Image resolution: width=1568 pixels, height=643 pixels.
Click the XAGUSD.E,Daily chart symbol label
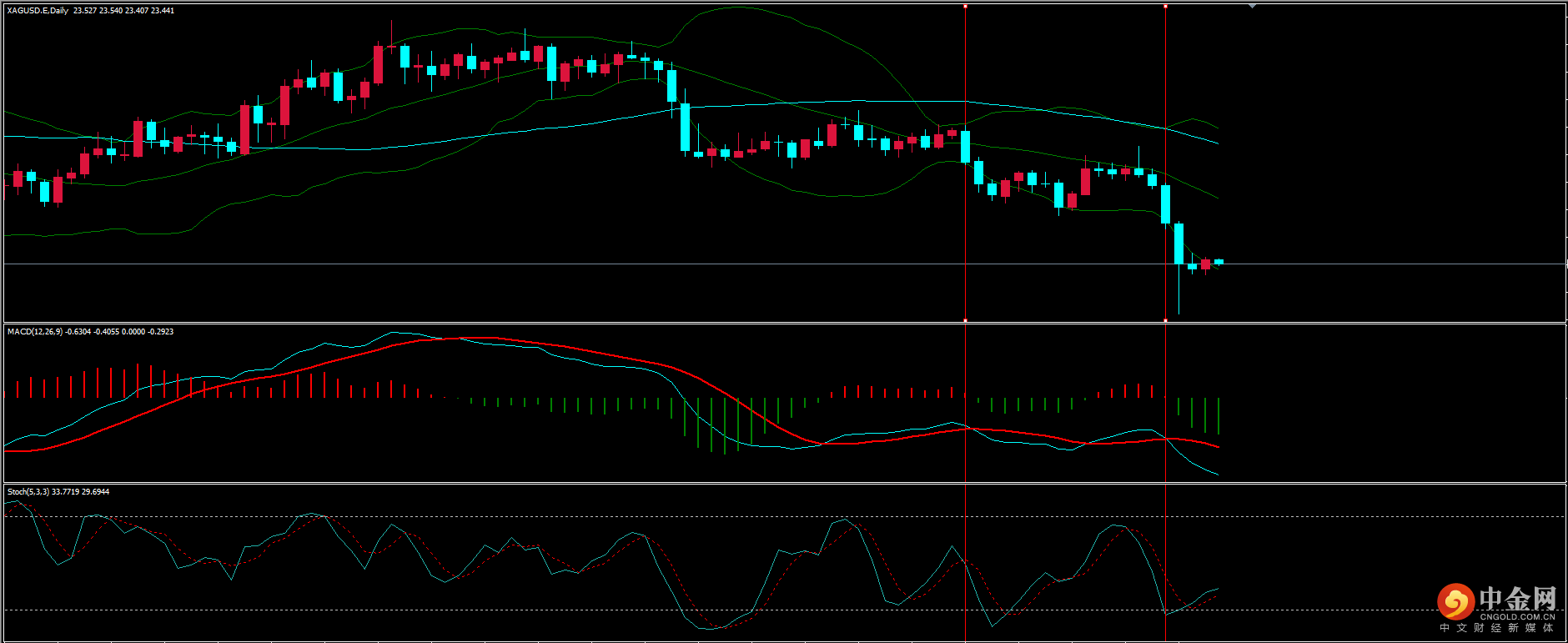pyautogui.click(x=38, y=11)
